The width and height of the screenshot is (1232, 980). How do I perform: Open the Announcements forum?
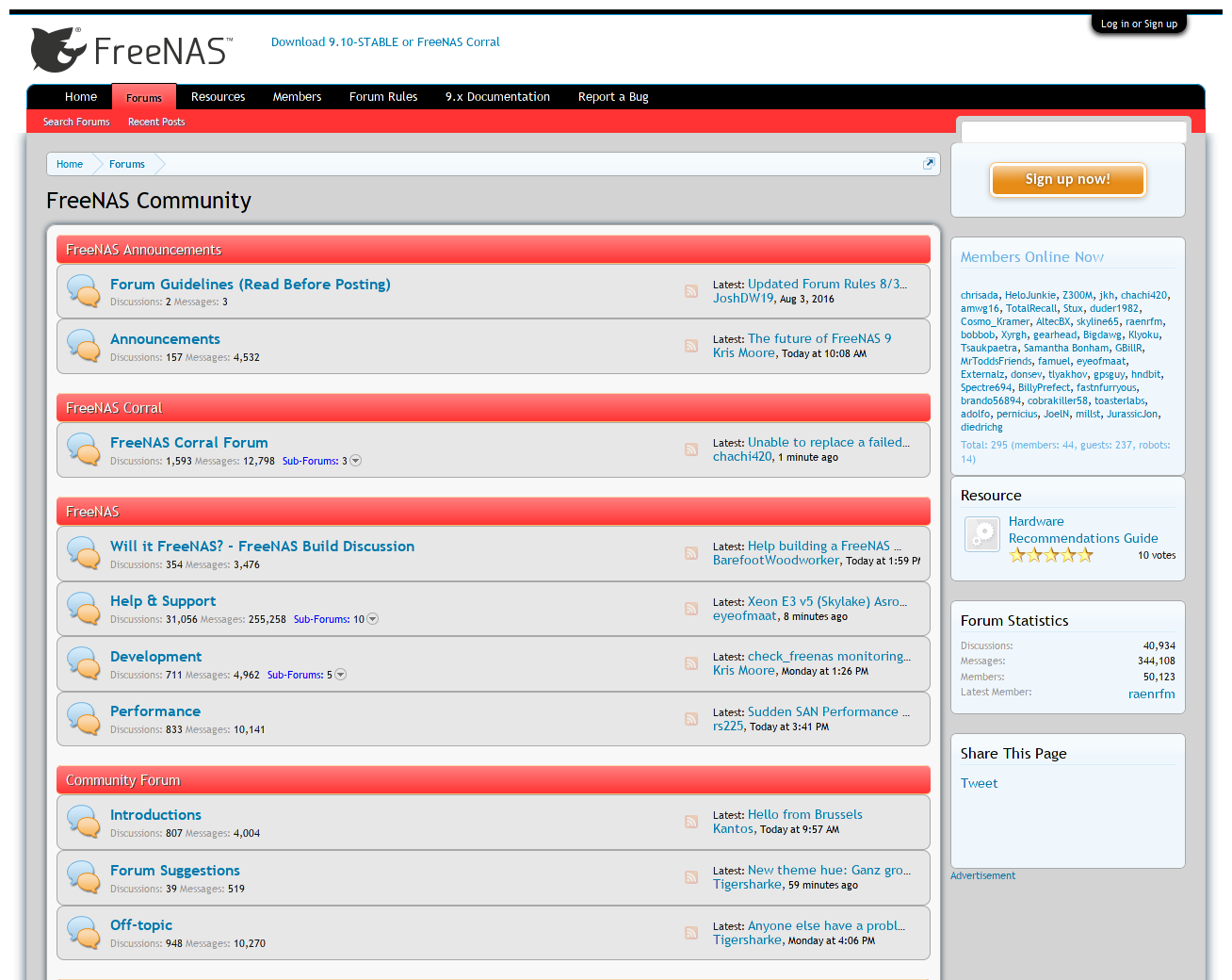(165, 339)
